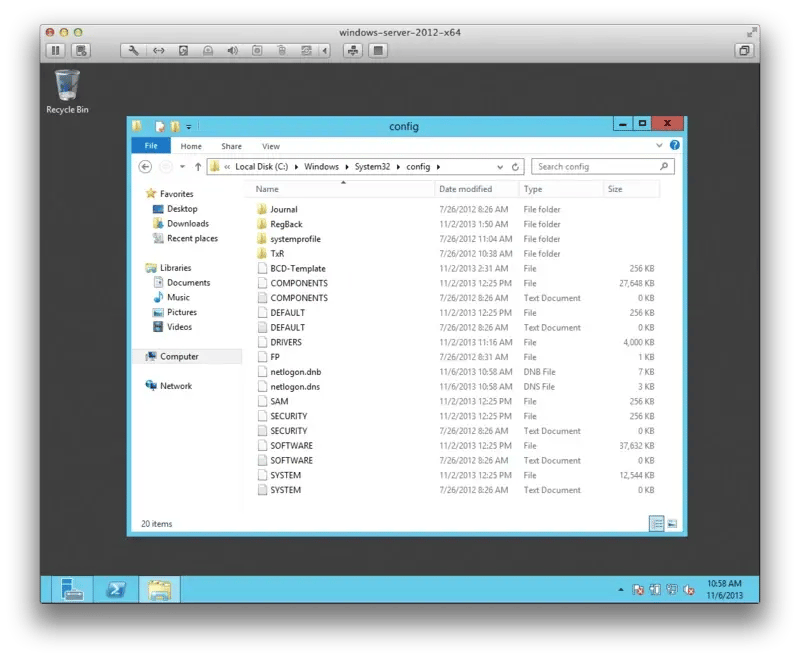This screenshot has height=659, width=800.
Task: Show hidden system tray icons
Action: click(620, 590)
